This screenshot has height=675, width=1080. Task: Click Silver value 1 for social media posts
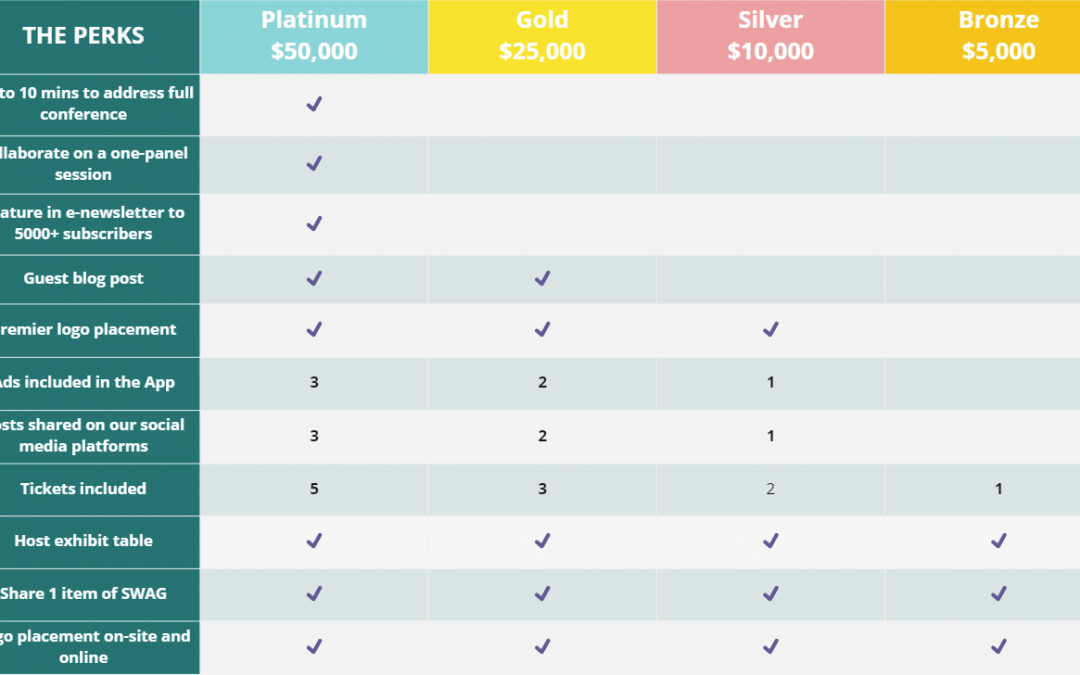point(771,436)
